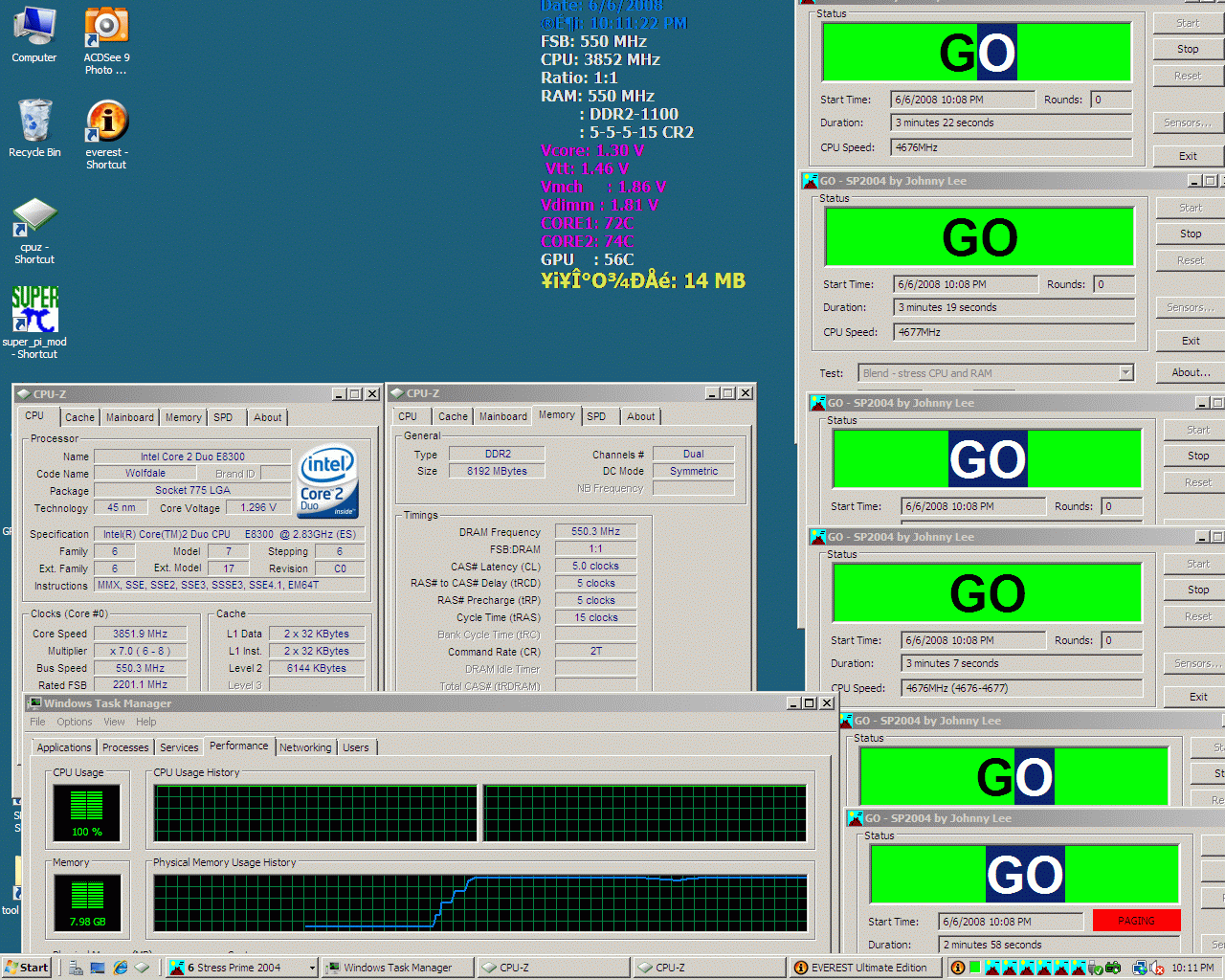The height and width of the screenshot is (980, 1225).
Task: Open the Test dropdown showing Blend - stress CPU and RAM
Action: point(1126,373)
